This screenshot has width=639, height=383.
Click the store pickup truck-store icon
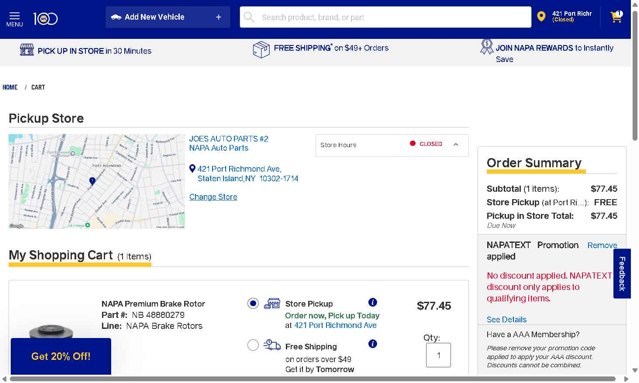click(x=272, y=304)
